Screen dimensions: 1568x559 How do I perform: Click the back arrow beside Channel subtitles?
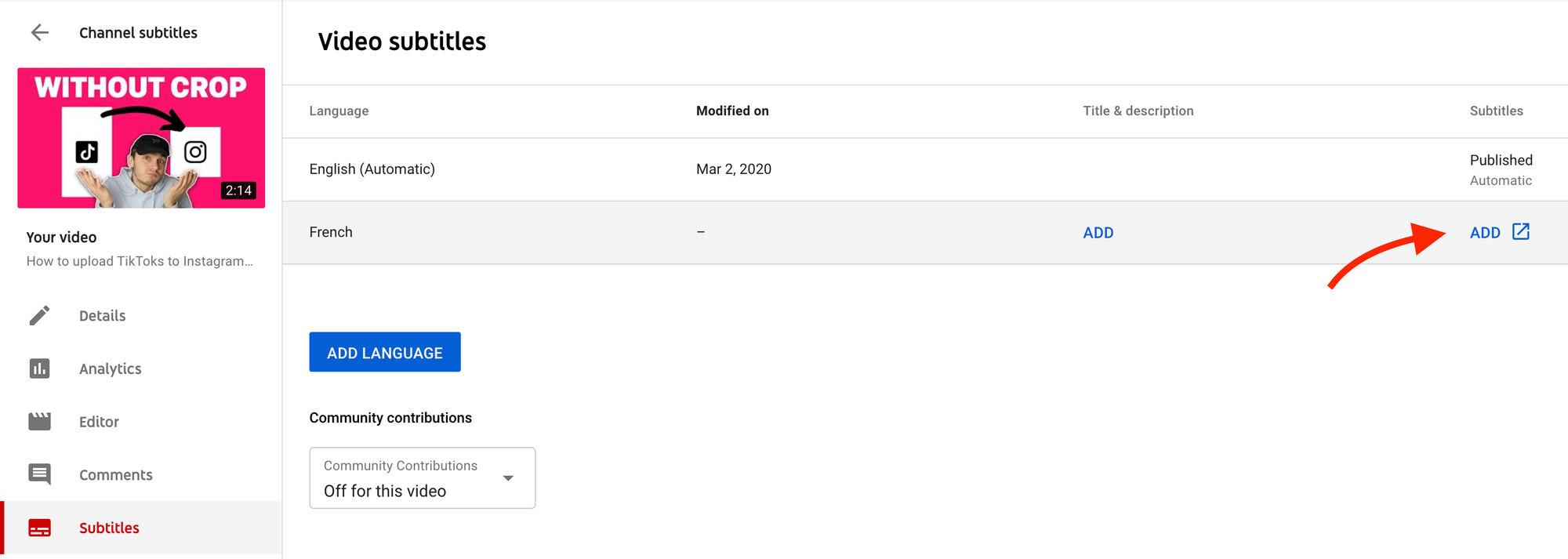click(x=39, y=32)
